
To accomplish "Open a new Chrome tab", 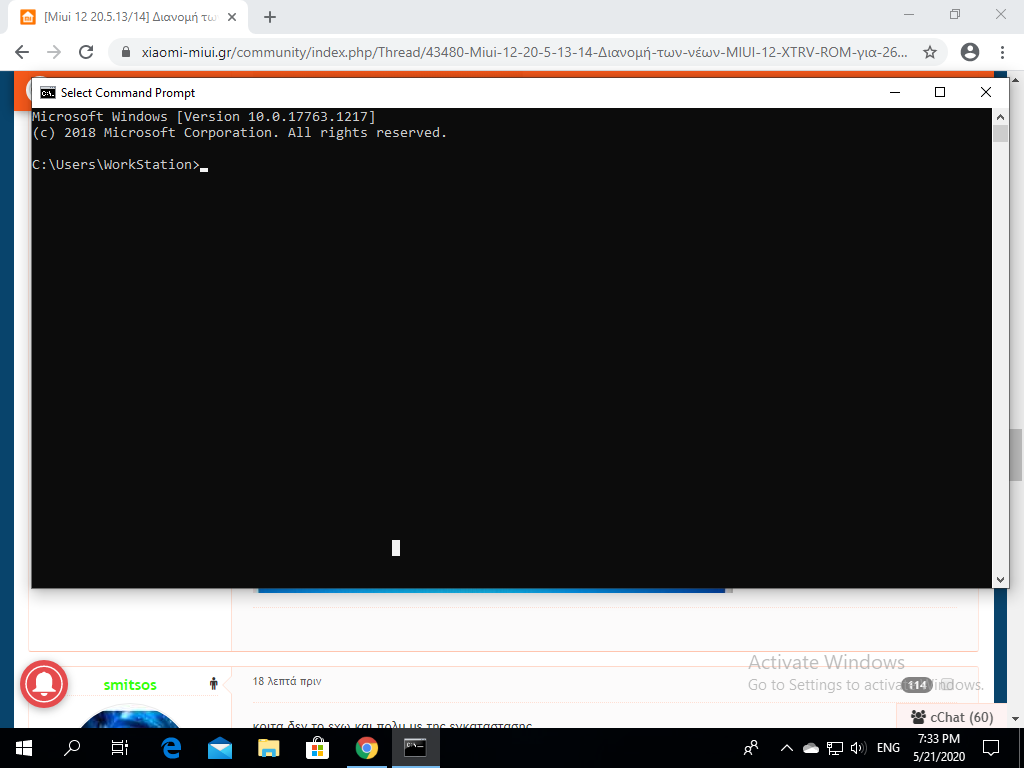I will click(270, 18).
